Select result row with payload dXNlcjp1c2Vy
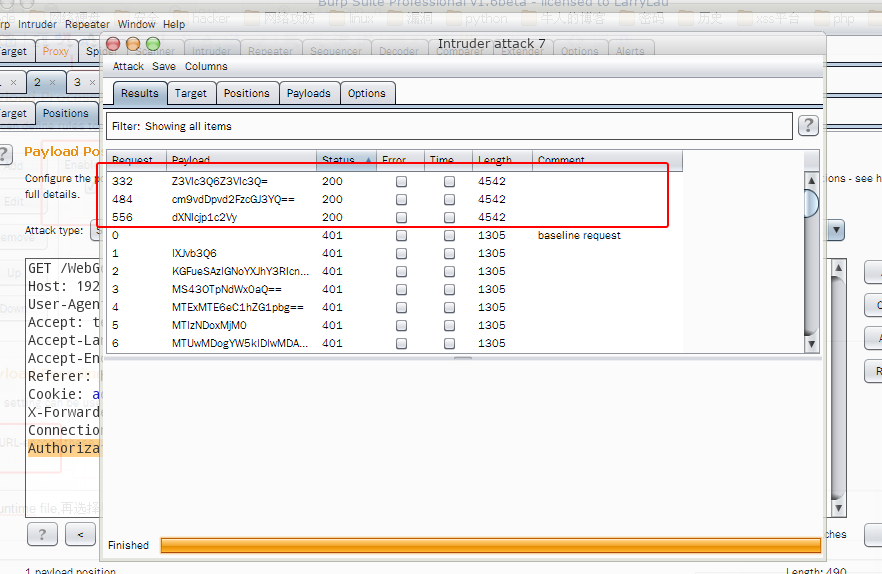 [x=394, y=217]
